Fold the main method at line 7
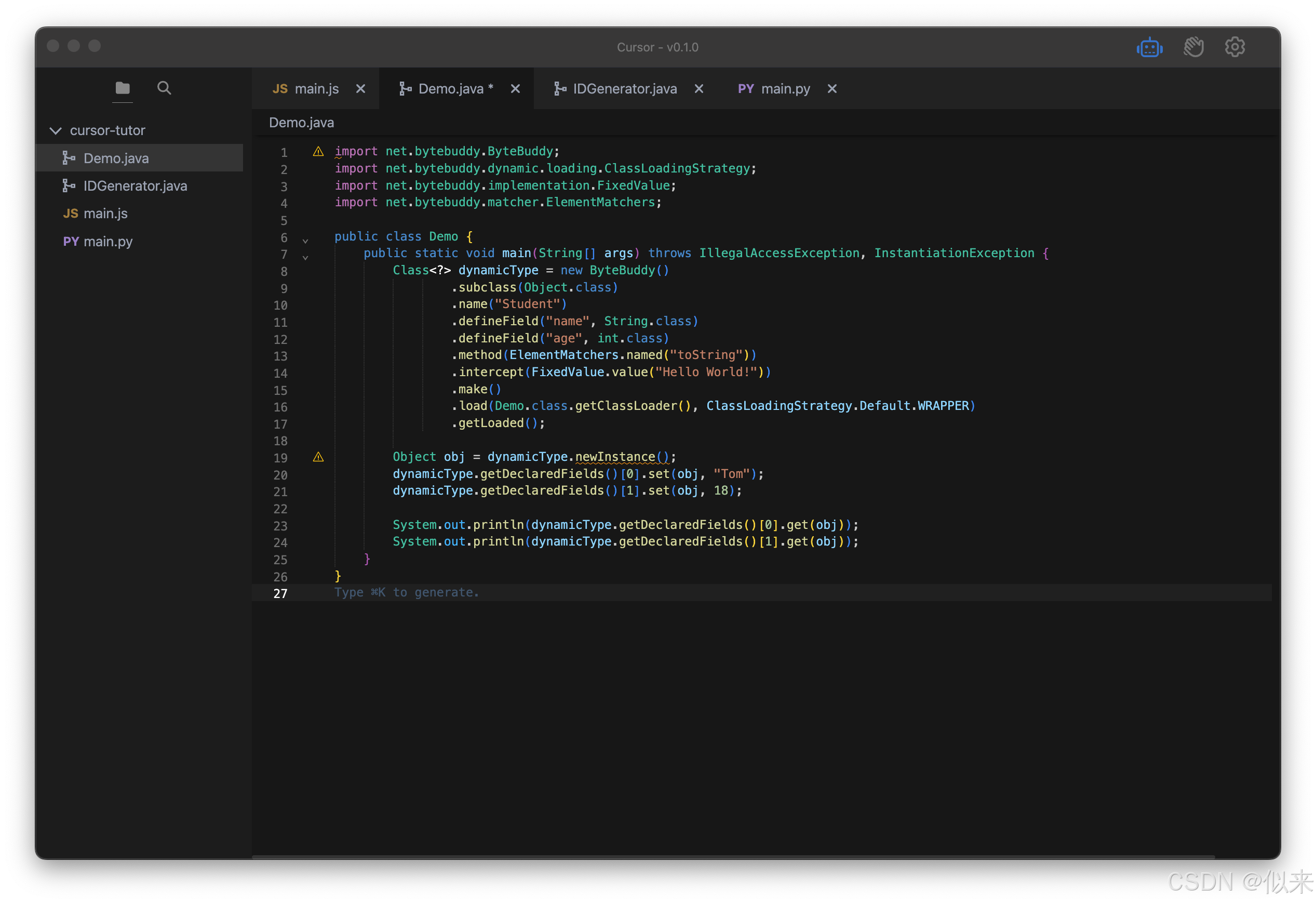The width and height of the screenshot is (1316, 903). pos(305,258)
